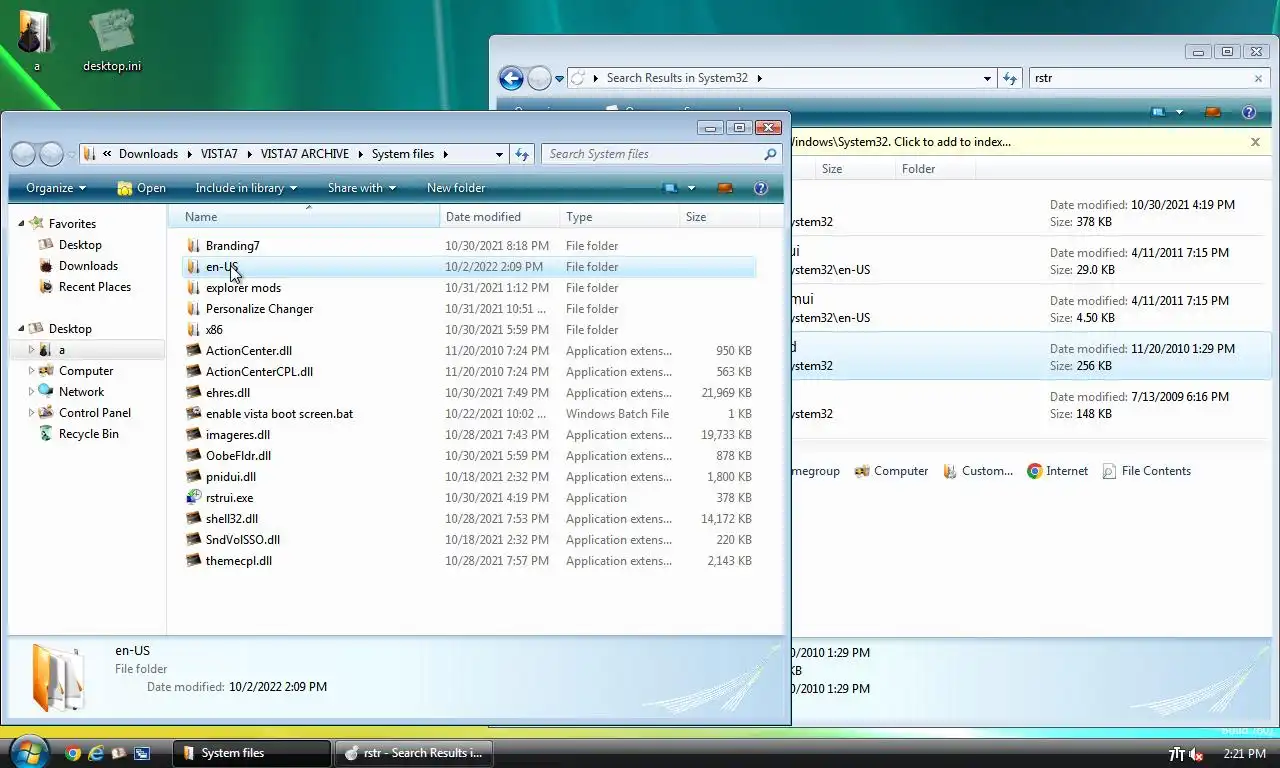
Task: Collapse the Desktop tree group
Action: point(22,329)
